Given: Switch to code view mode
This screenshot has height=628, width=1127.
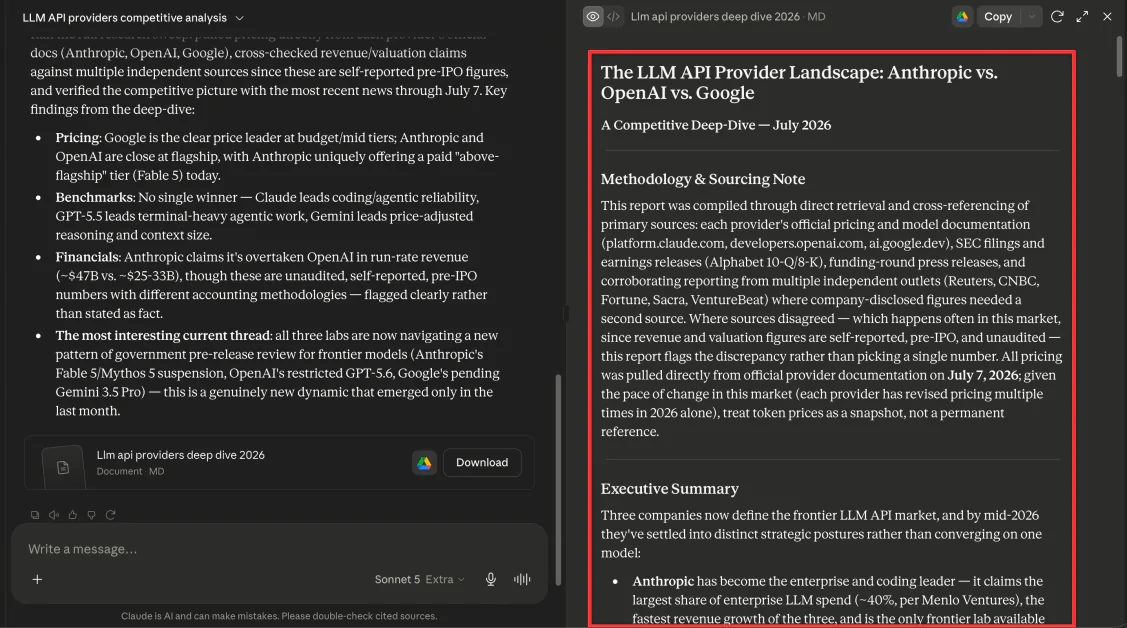Looking at the screenshot, I should click(x=613, y=17).
